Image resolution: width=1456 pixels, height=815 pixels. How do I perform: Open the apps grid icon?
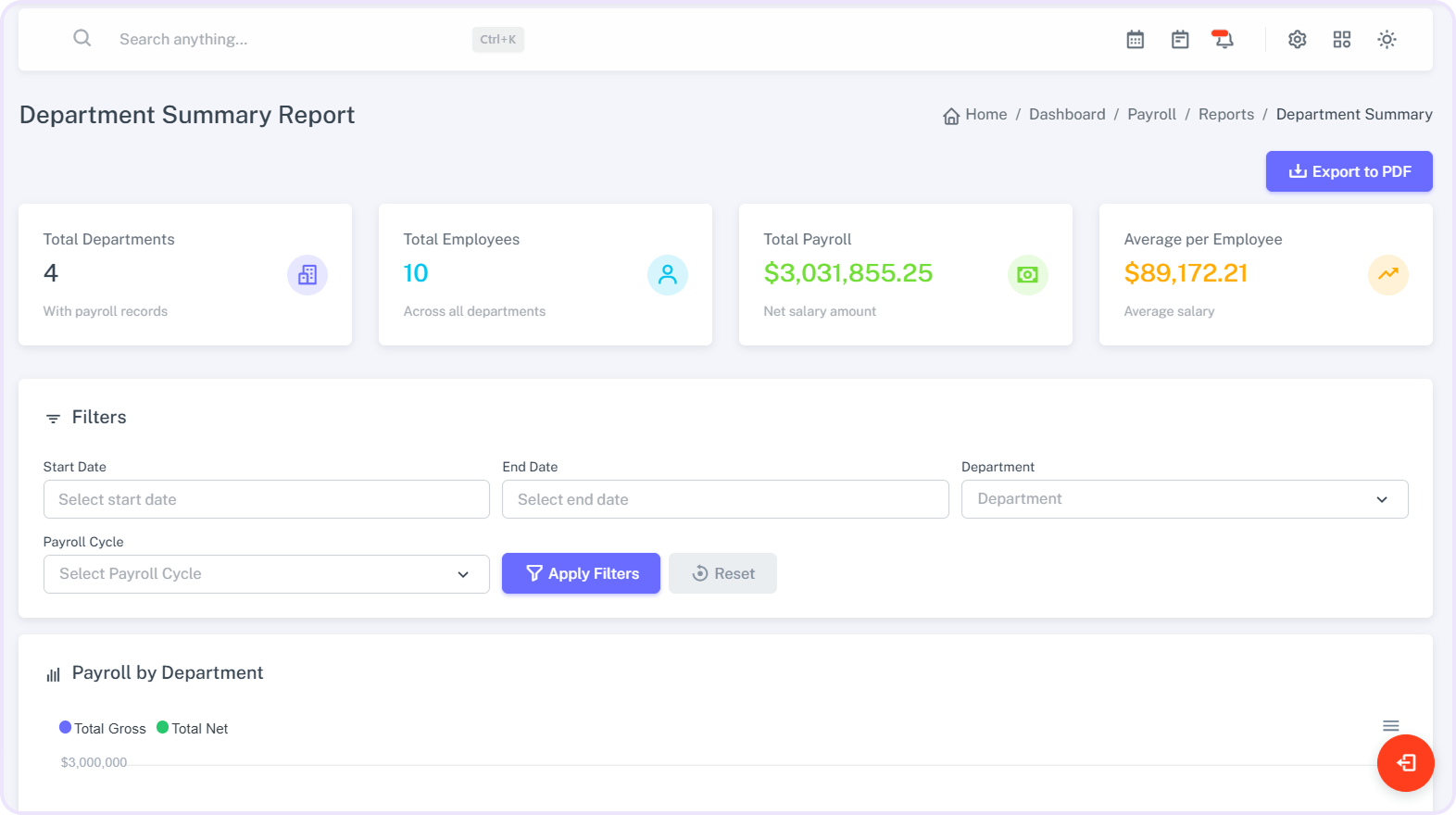tap(1341, 40)
